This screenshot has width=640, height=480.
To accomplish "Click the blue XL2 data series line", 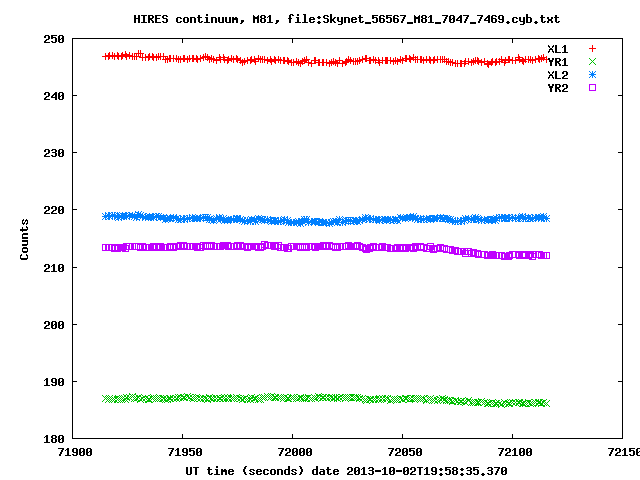I will click(327, 221).
